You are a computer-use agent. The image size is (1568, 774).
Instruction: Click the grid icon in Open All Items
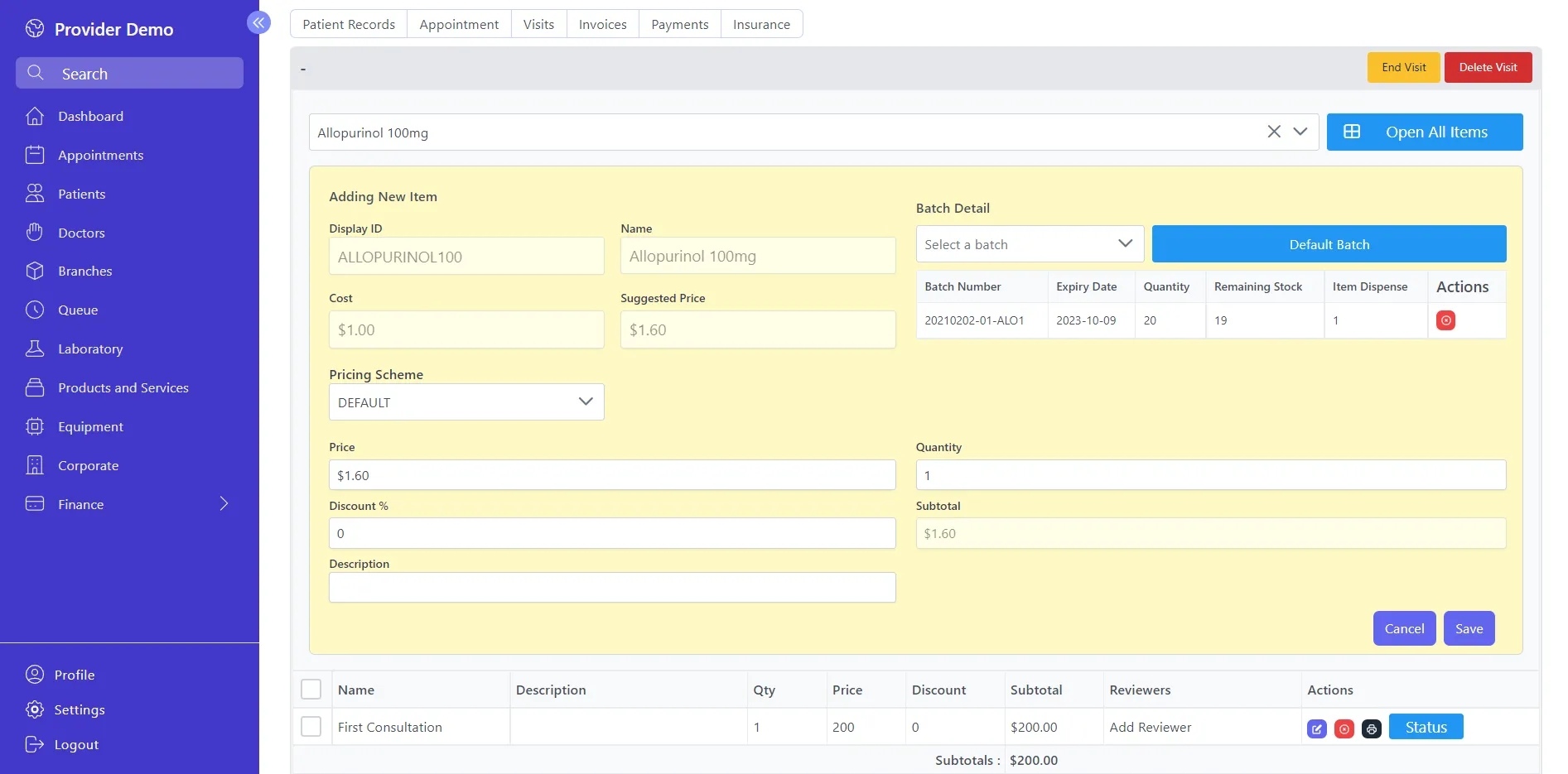coord(1352,132)
